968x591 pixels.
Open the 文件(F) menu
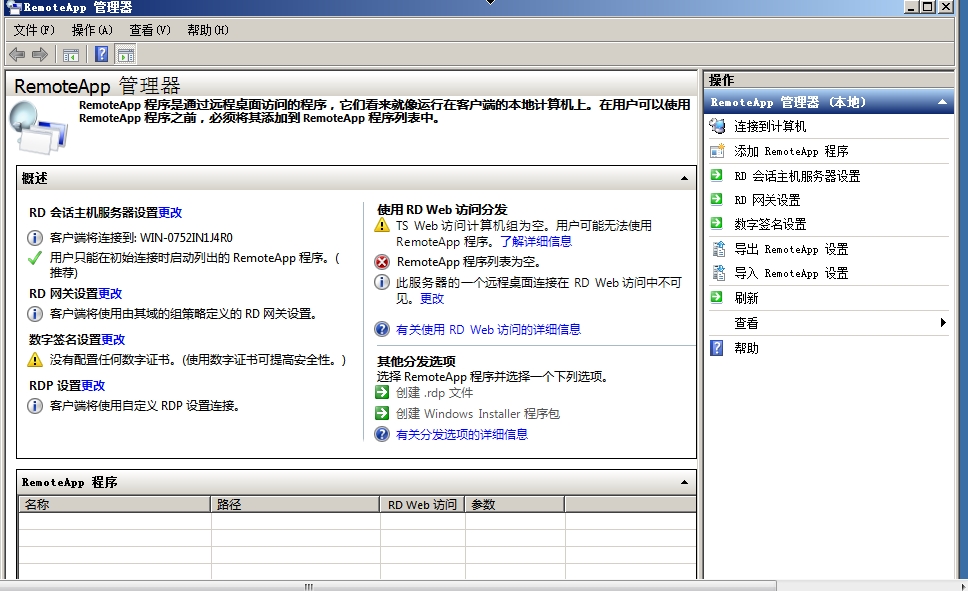point(34,30)
